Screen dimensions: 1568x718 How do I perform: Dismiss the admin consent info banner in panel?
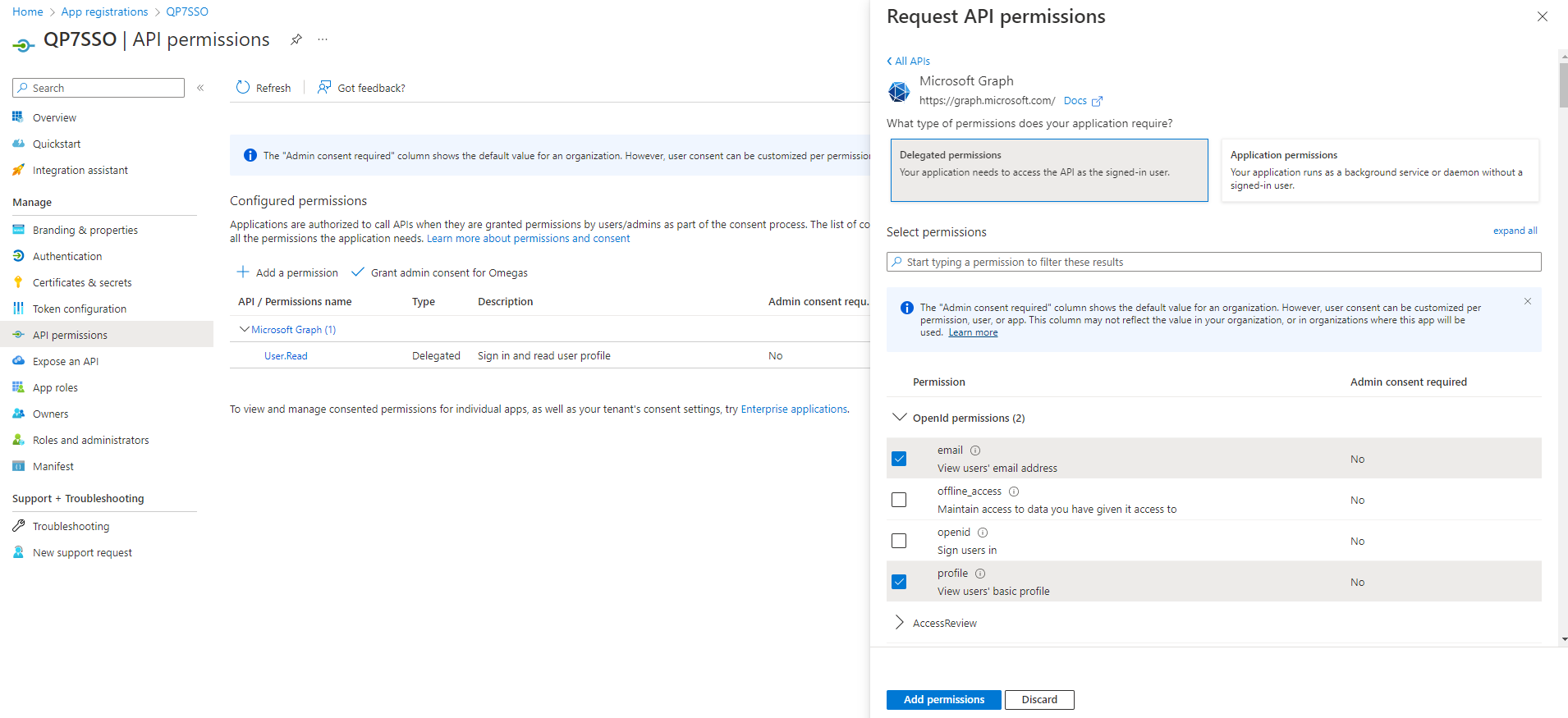[x=1528, y=301]
